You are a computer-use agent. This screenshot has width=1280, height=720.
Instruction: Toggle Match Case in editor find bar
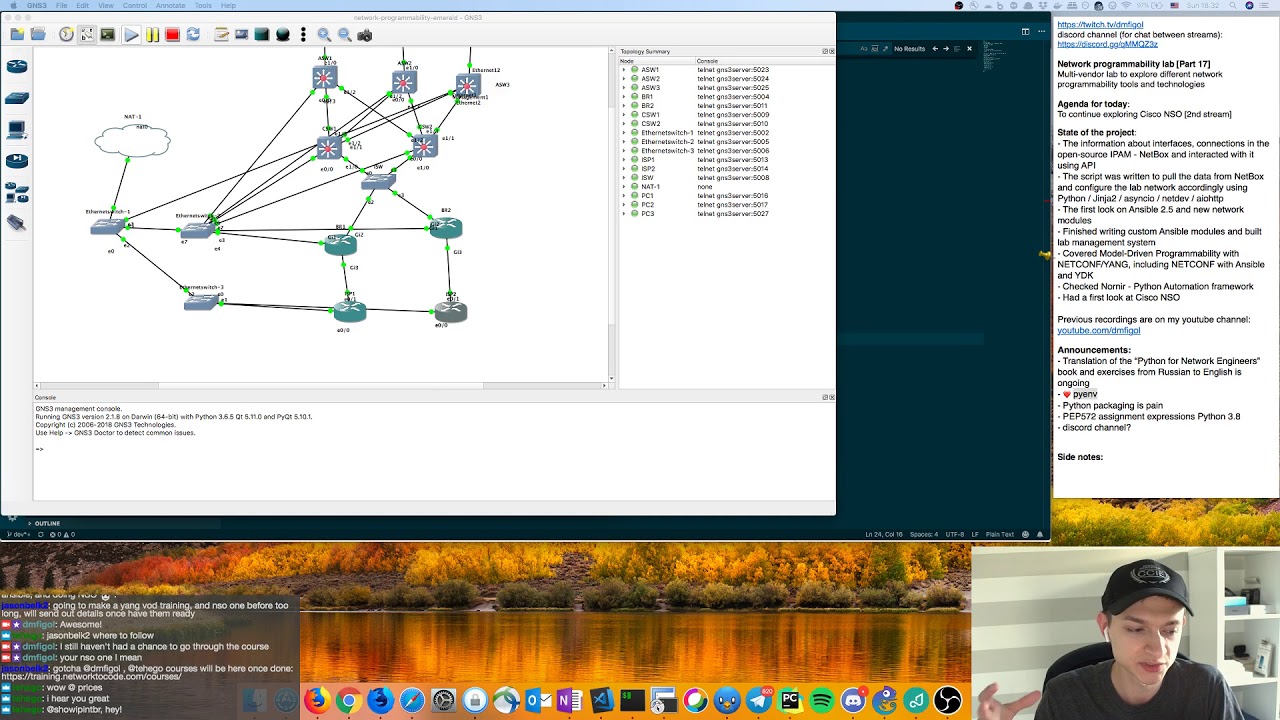point(864,48)
